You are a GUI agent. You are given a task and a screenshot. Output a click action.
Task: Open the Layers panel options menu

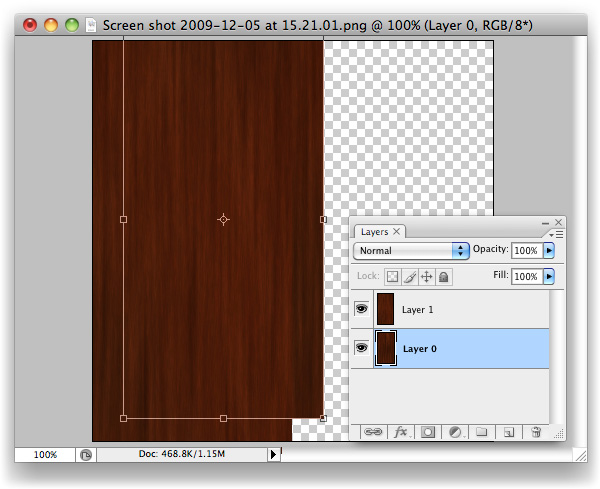[x=553, y=233]
